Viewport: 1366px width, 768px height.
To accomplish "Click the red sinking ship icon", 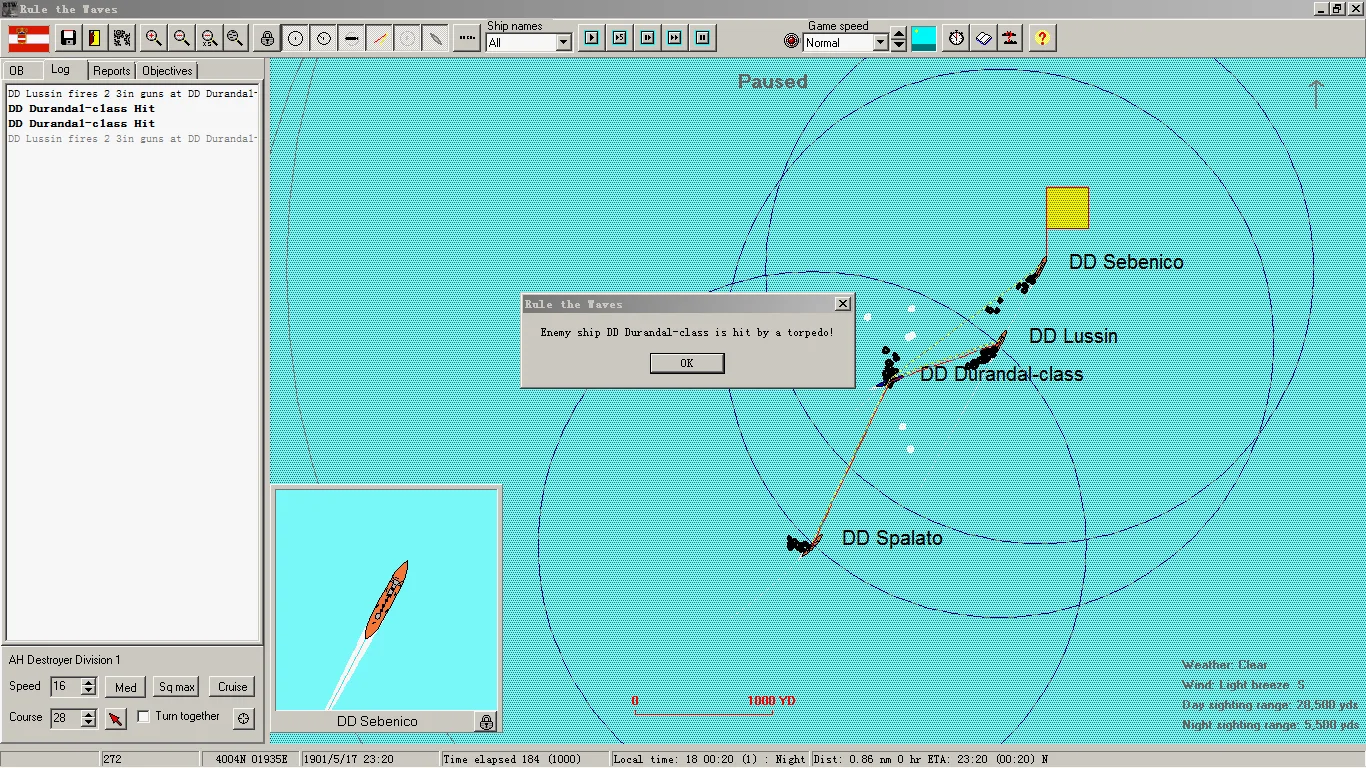I will coord(1011,38).
